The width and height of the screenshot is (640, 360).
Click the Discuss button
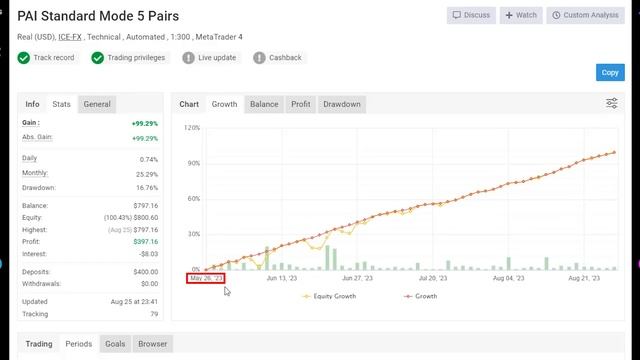point(471,15)
